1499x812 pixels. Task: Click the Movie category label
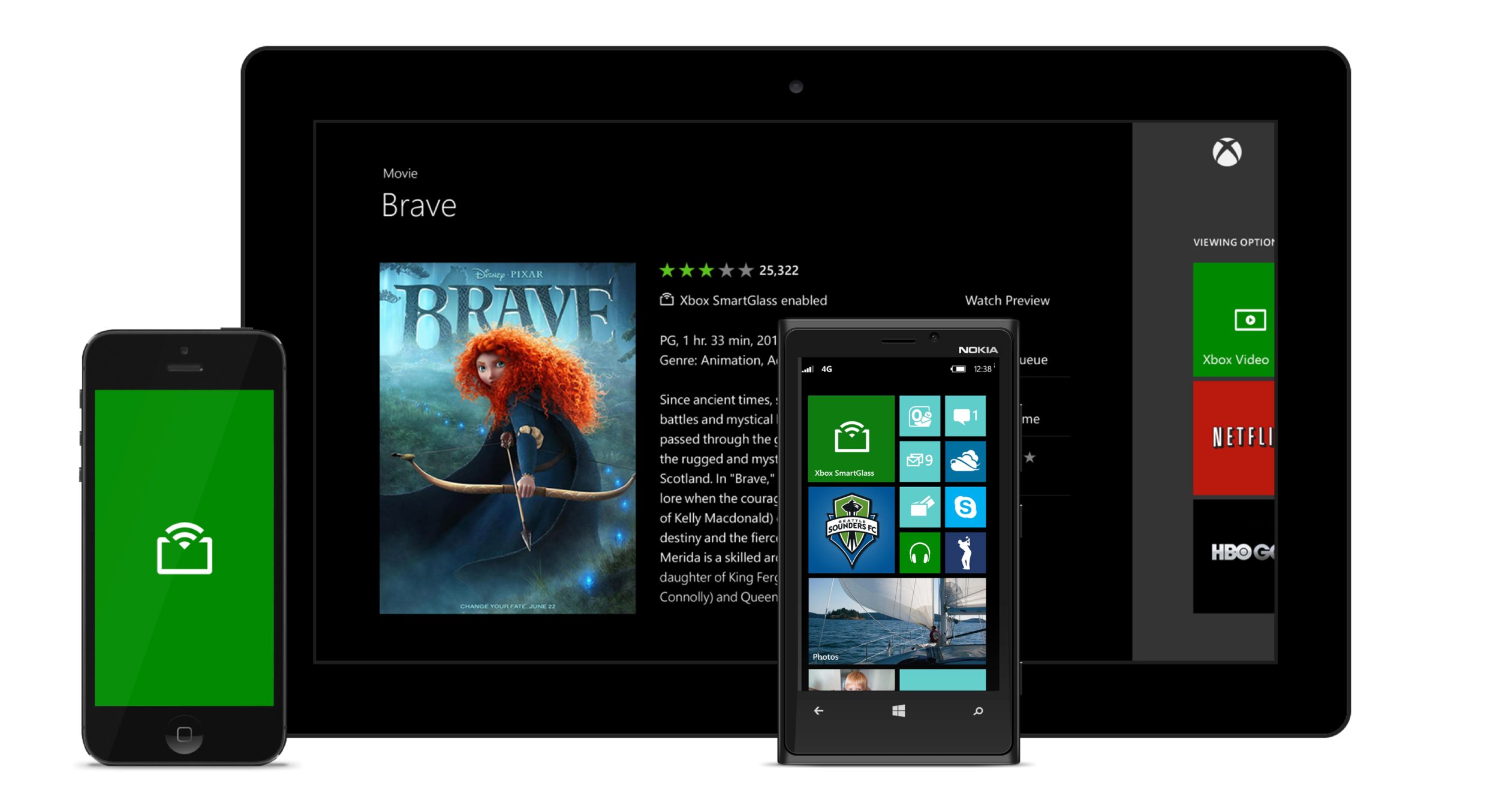coord(400,173)
